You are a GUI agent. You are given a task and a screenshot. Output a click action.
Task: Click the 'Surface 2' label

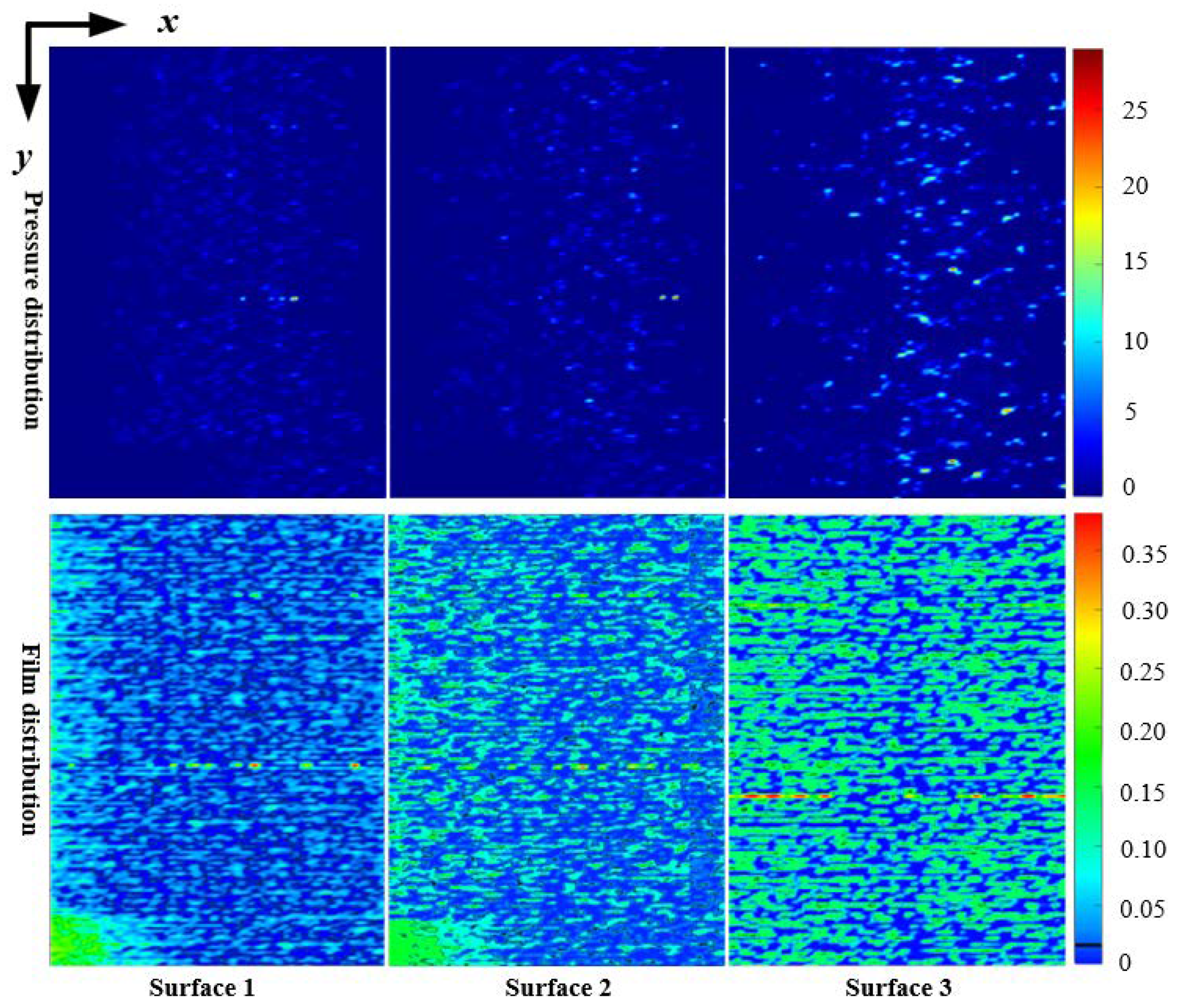pyautogui.click(x=558, y=988)
